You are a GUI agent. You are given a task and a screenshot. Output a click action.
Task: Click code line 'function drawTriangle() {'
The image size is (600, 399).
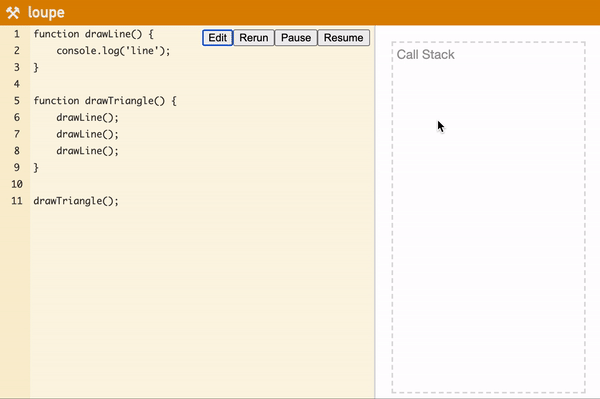click(105, 101)
